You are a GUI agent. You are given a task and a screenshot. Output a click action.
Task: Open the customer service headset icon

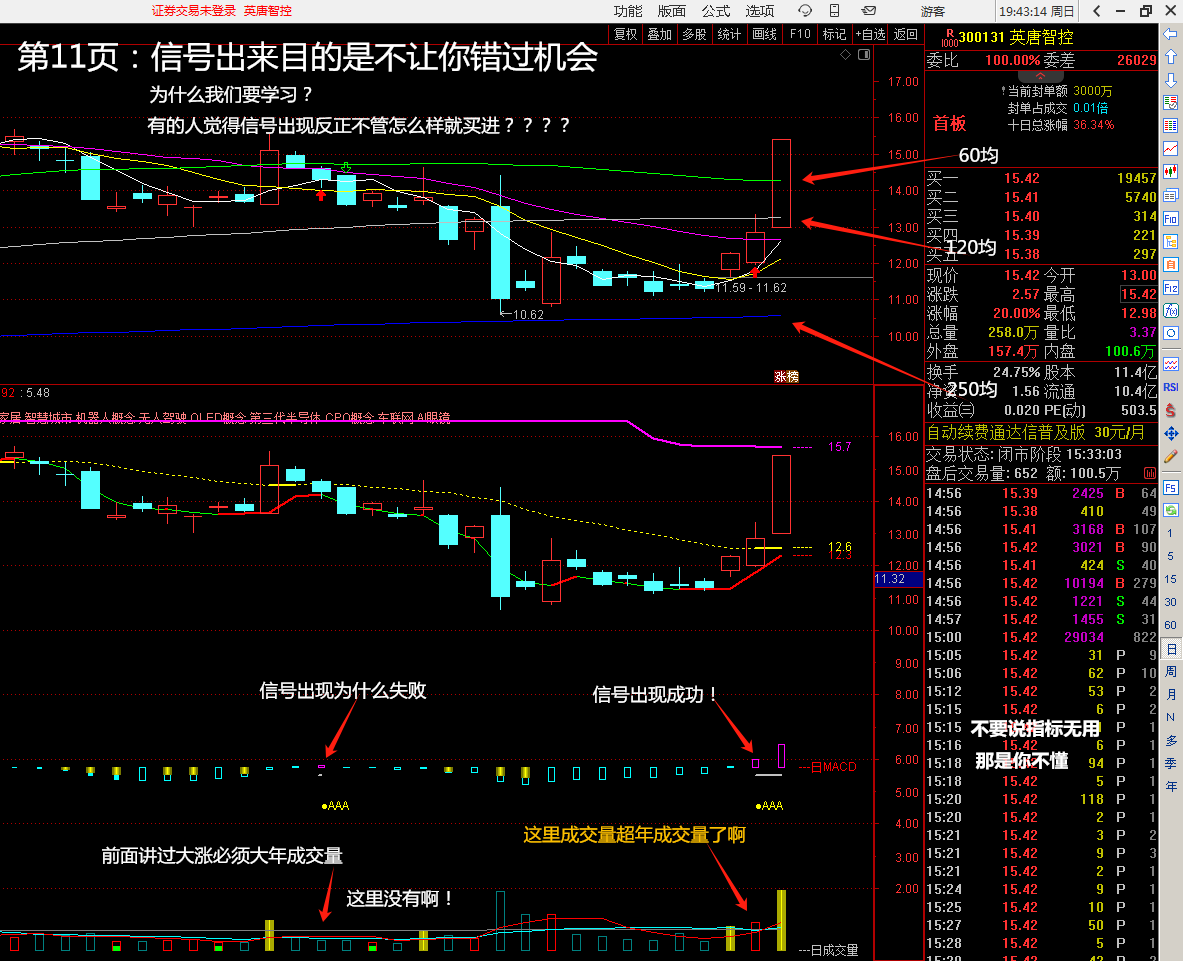(x=805, y=11)
